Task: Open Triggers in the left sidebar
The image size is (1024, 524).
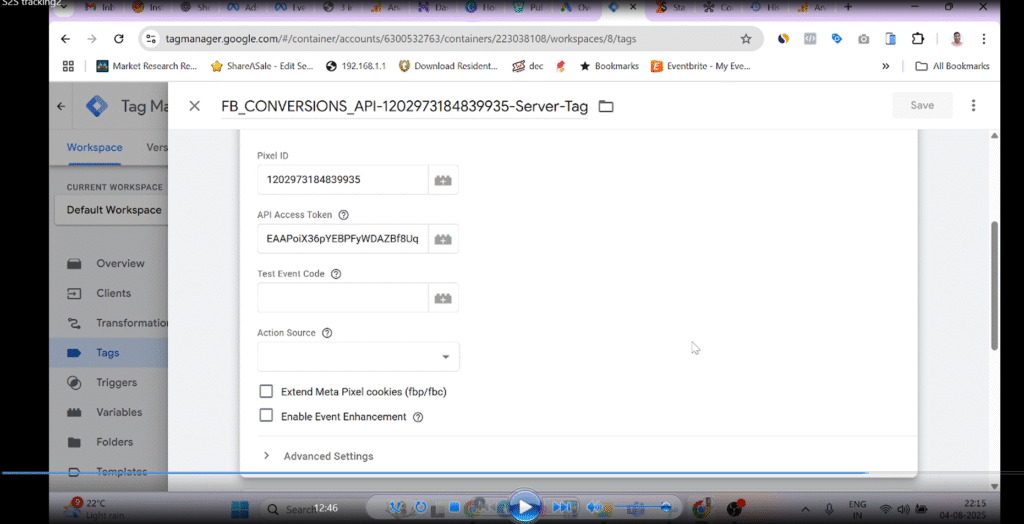Action: 116,382
